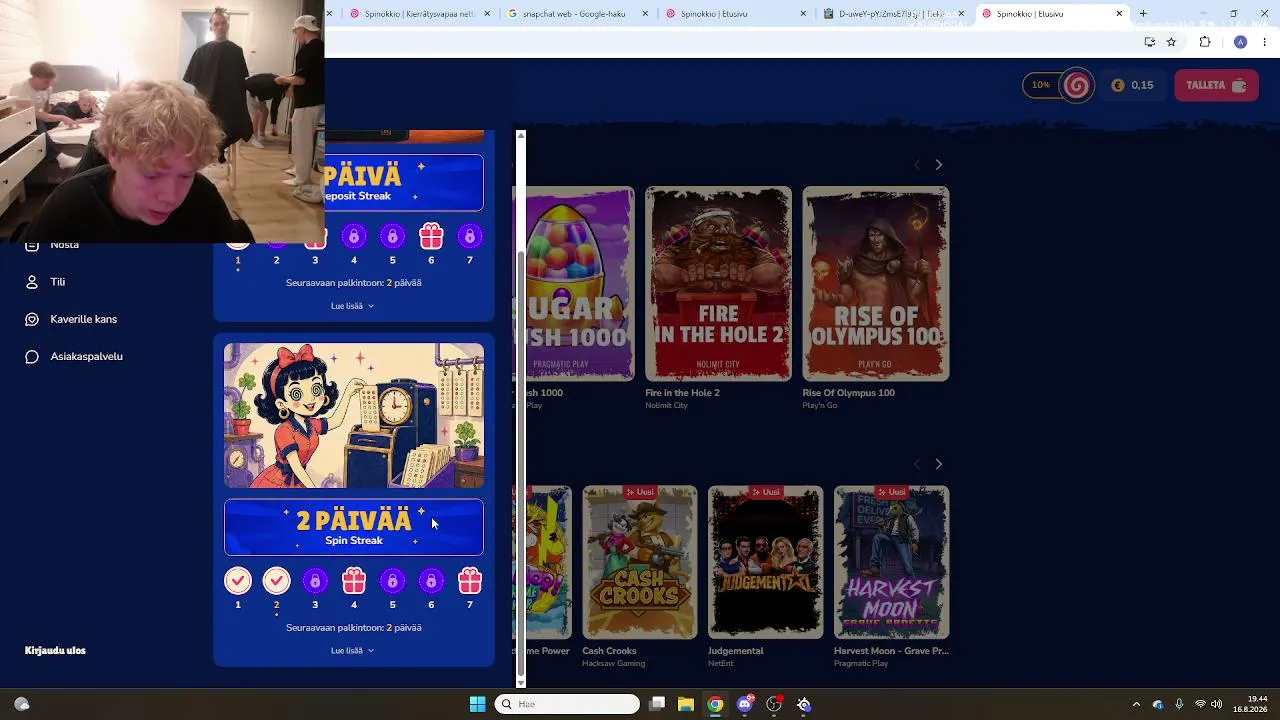Click the Chrome icon on the taskbar

pyautogui.click(x=715, y=704)
